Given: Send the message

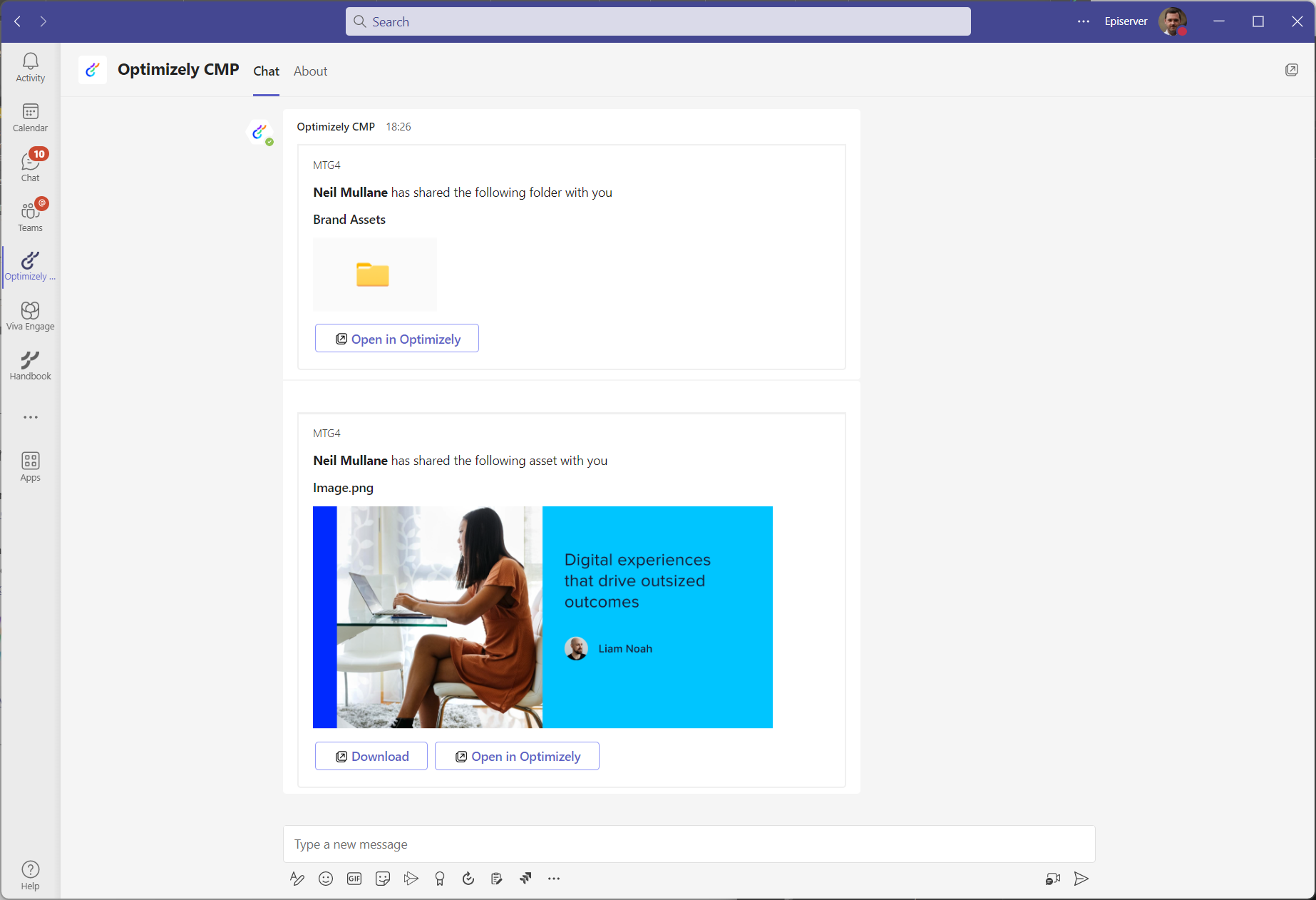Looking at the screenshot, I should [1081, 879].
